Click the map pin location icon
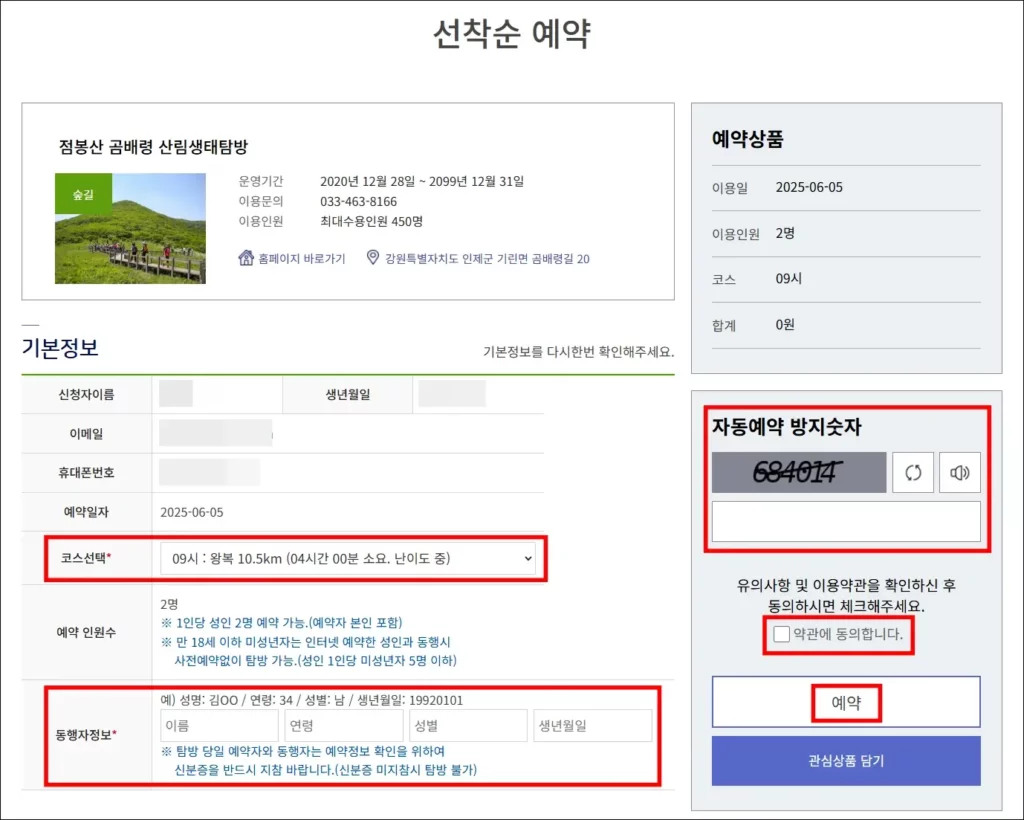The height and width of the screenshot is (820, 1024). point(372,257)
